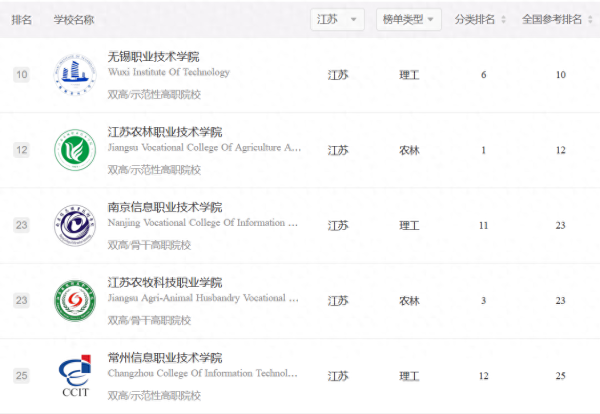Click Jiangsu Vocational College Of Agriculture text
This screenshot has height=414, width=600.
click(204, 147)
